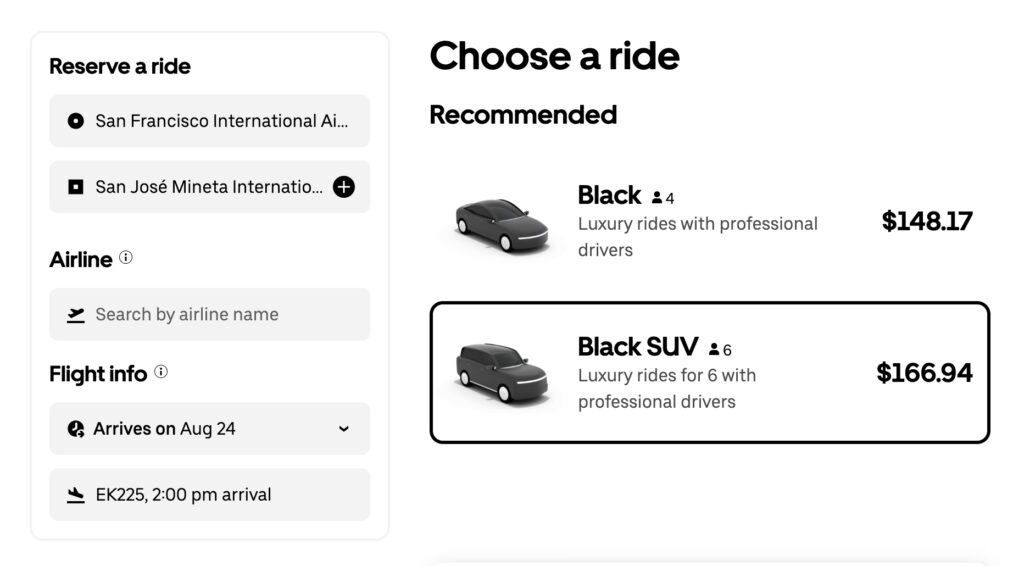
Task: Open the arrival date chevron
Action: click(x=344, y=429)
